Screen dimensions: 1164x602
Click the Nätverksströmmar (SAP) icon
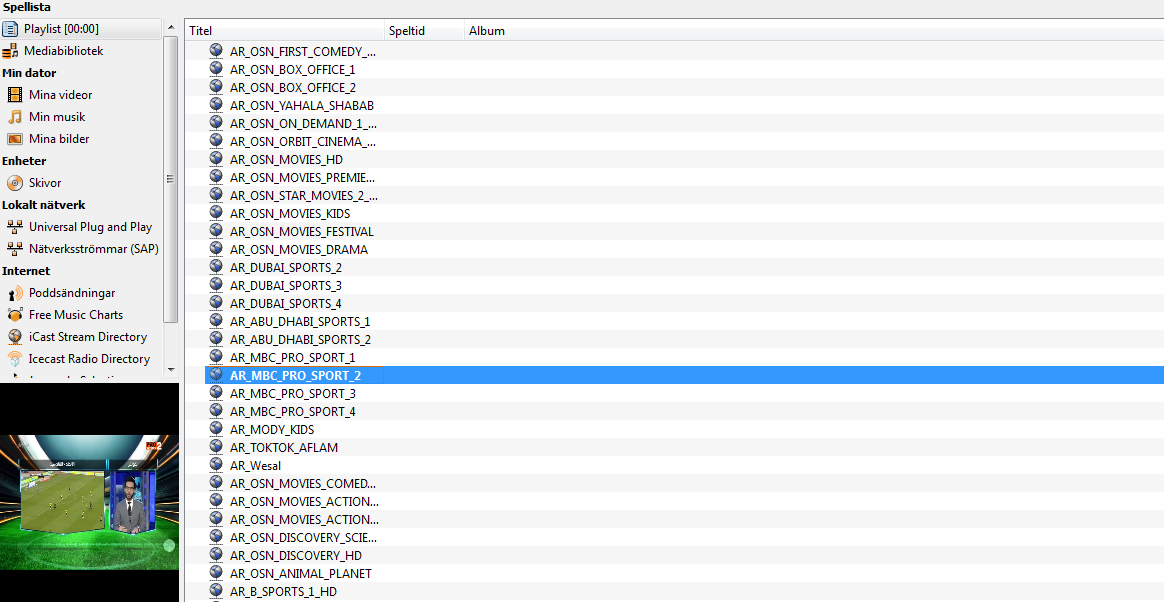click(x=15, y=249)
